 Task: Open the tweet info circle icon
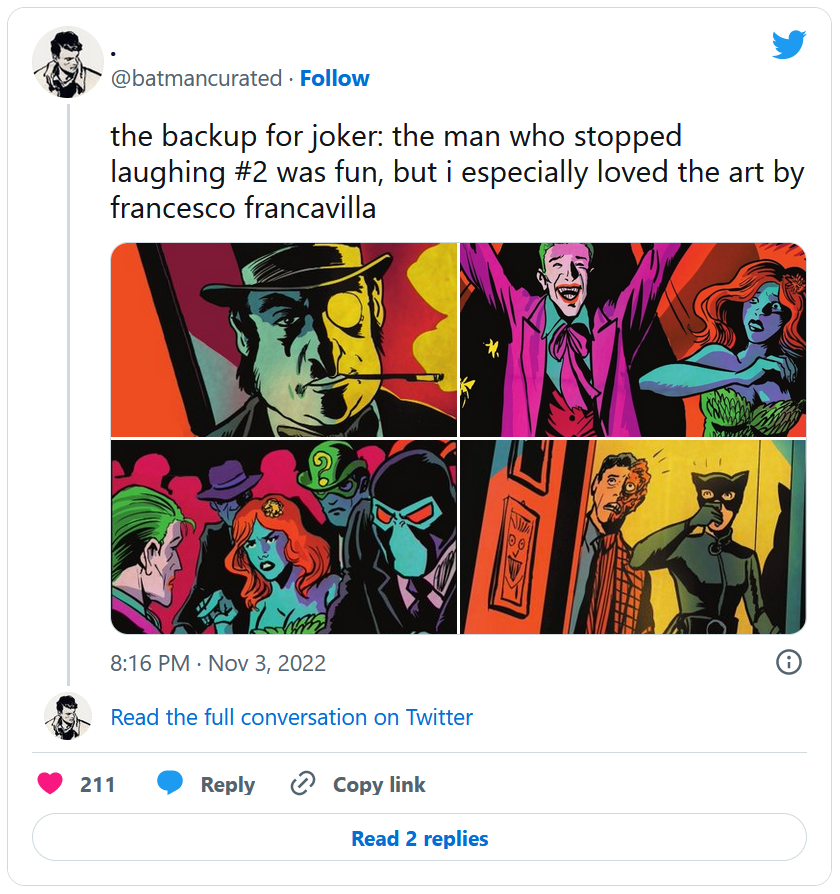coord(788,662)
